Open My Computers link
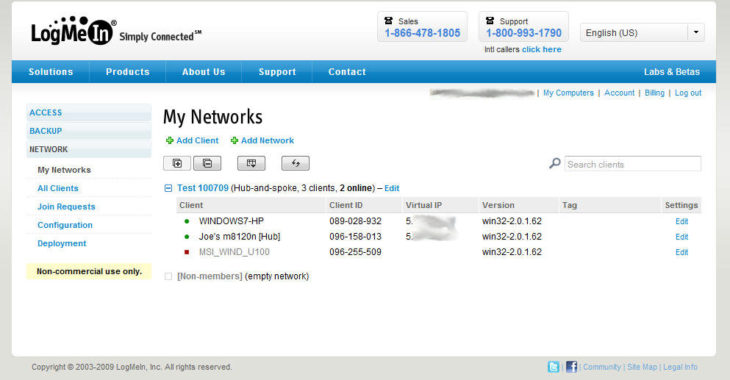This screenshot has width=730, height=380. [568, 93]
